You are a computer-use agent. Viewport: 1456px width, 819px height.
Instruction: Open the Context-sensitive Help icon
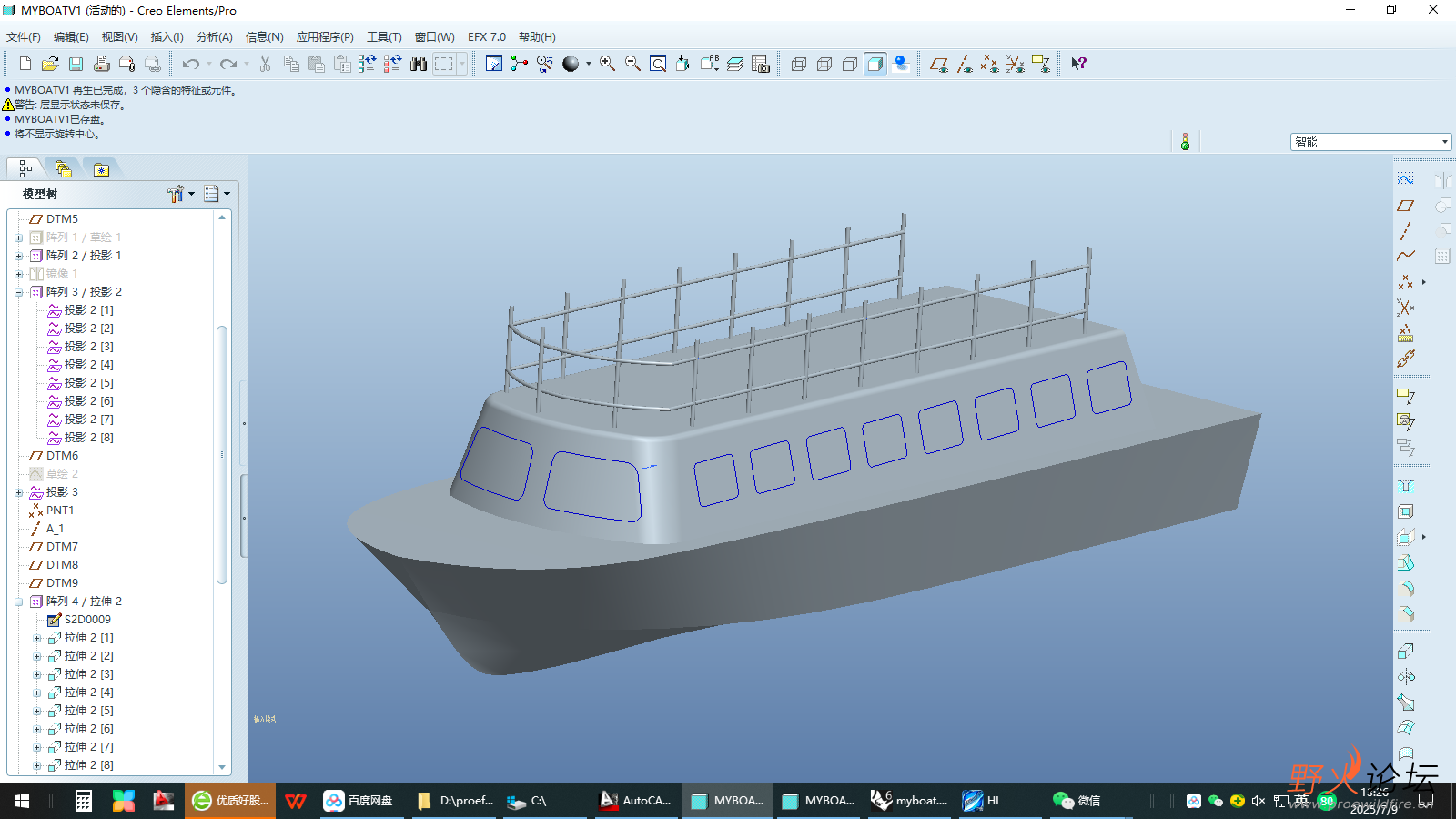pyautogui.click(x=1079, y=64)
